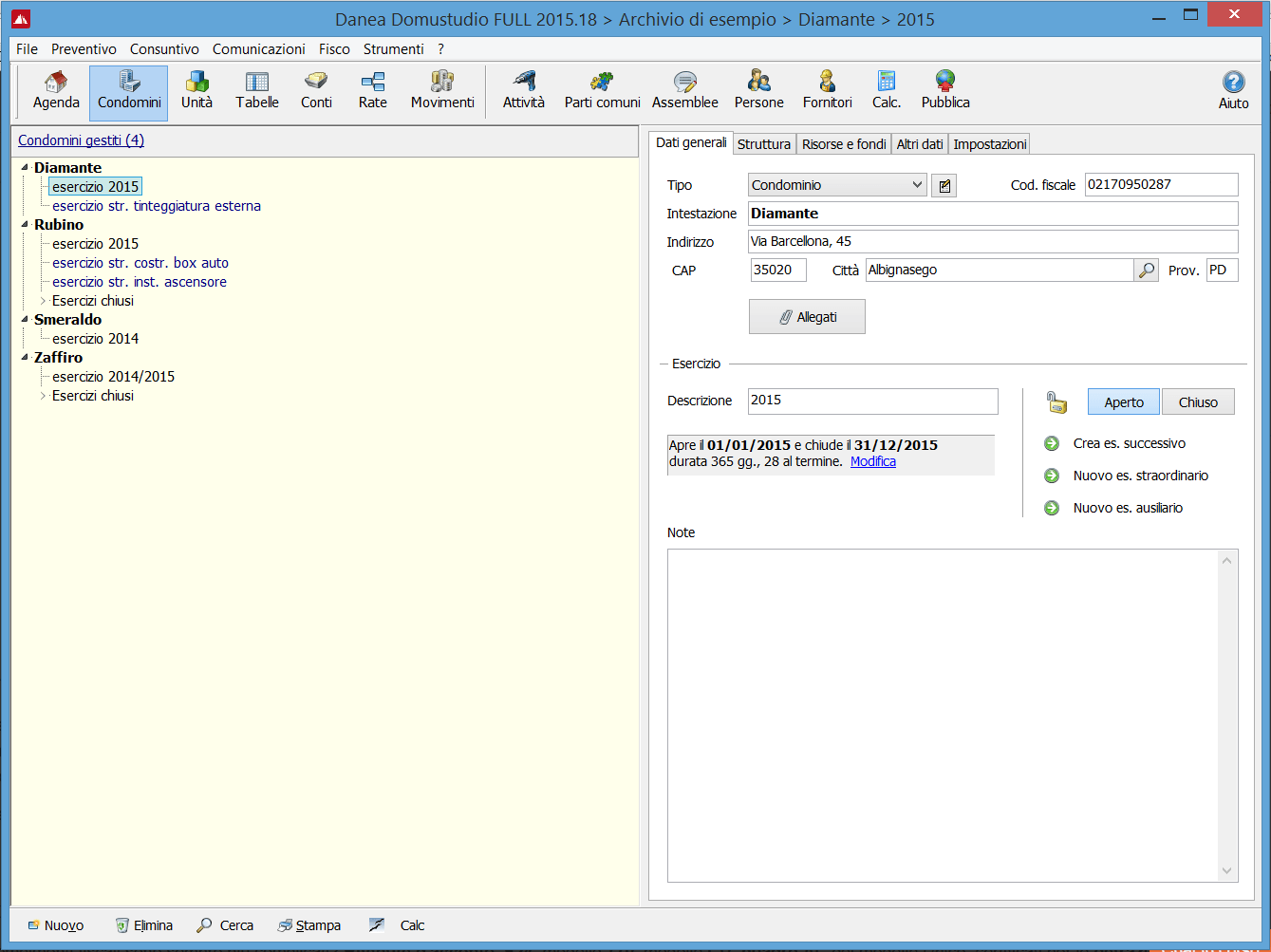Image resolution: width=1271 pixels, height=952 pixels.
Task: Click the Elimina button in bottom bar
Action: click(x=143, y=925)
